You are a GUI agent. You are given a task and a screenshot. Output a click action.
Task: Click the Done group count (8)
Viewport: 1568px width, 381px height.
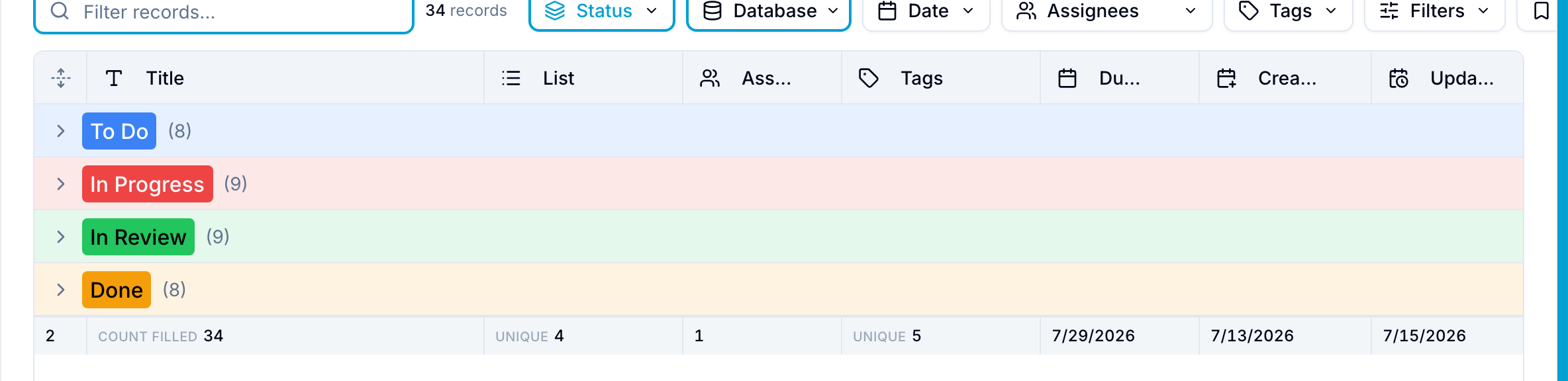(x=174, y=290)
